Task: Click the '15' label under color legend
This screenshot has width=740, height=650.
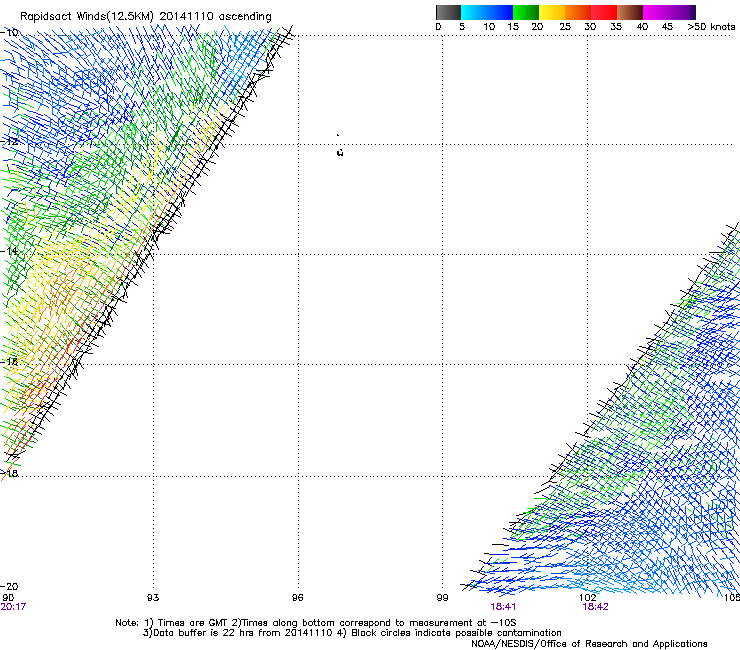Action: point(513,27)
